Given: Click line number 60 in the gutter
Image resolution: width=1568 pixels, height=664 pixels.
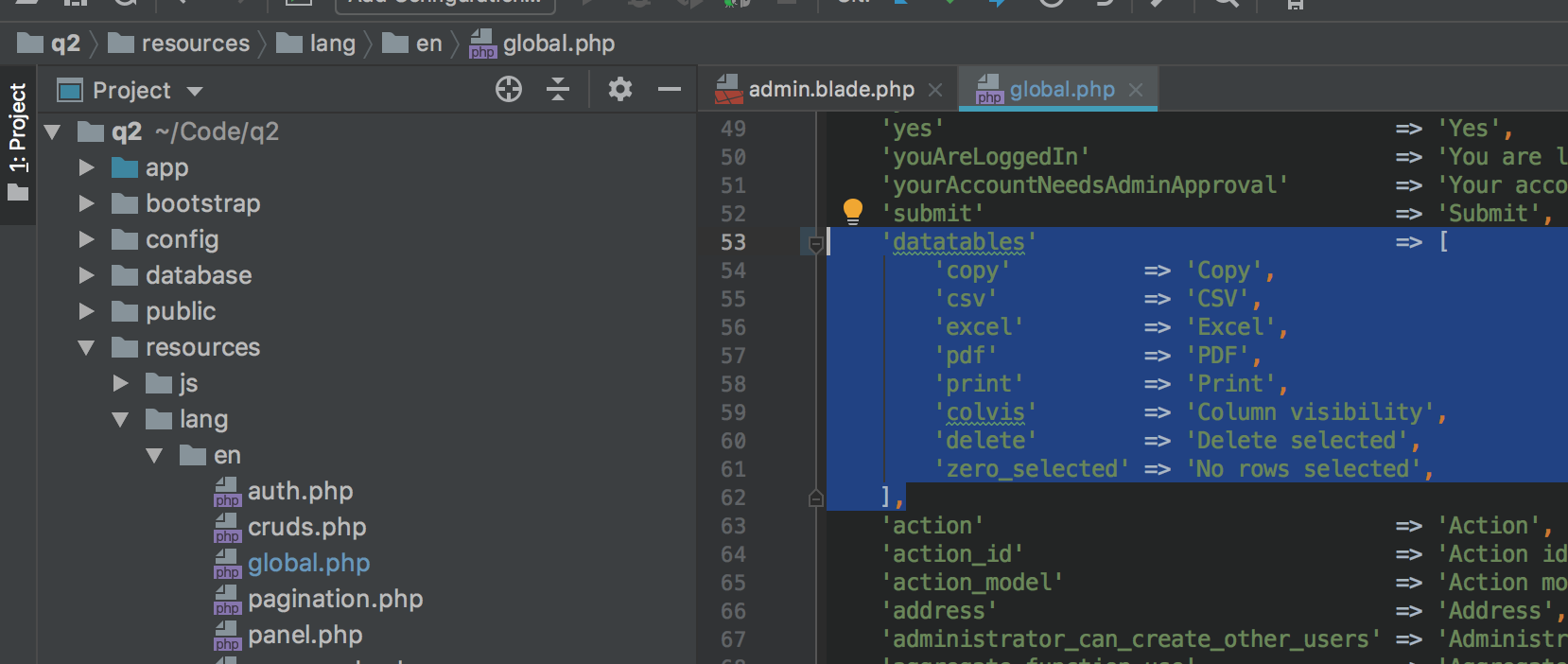Looking at the screenshot, I should point(733,442).
